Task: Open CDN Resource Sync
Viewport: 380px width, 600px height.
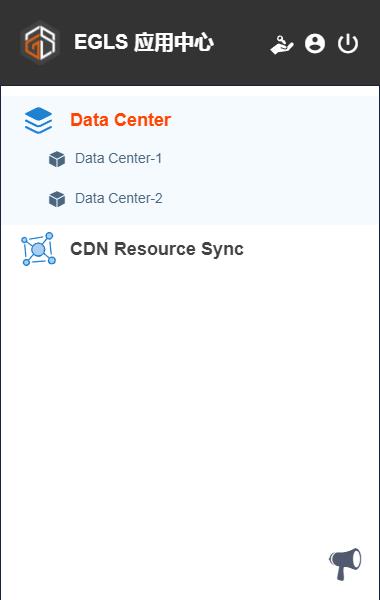Action: (157, 249)
